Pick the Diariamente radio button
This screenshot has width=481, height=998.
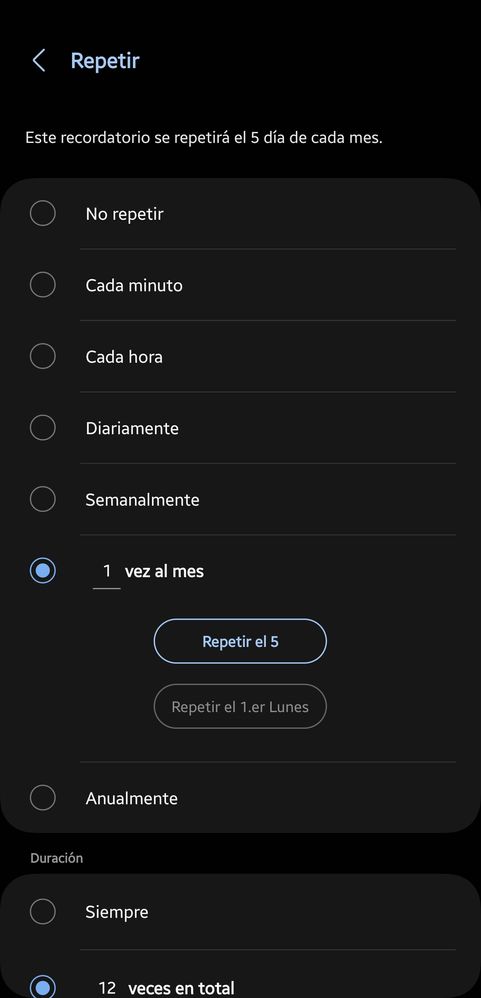coord(43,427)
